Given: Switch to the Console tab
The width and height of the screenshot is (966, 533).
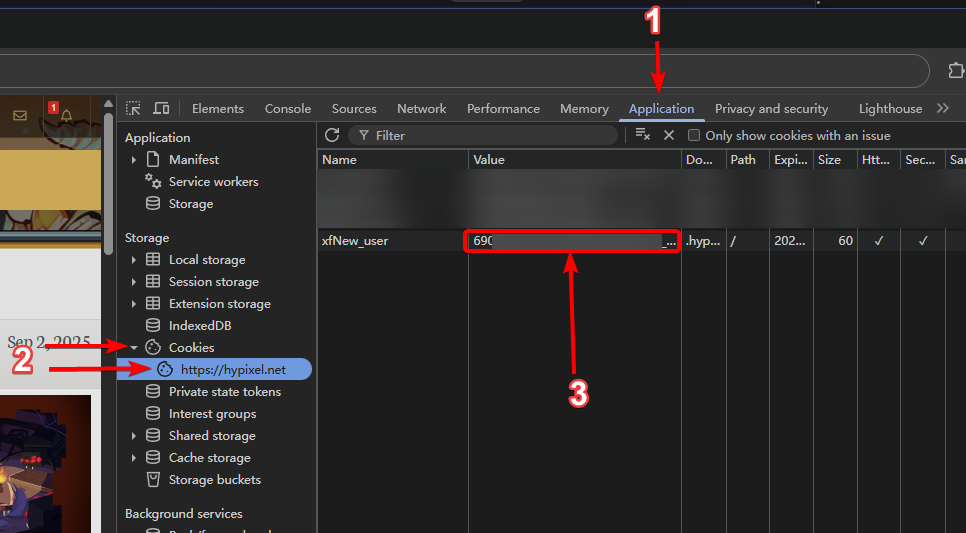Looking at the screenshot, I should pos(288,108).
